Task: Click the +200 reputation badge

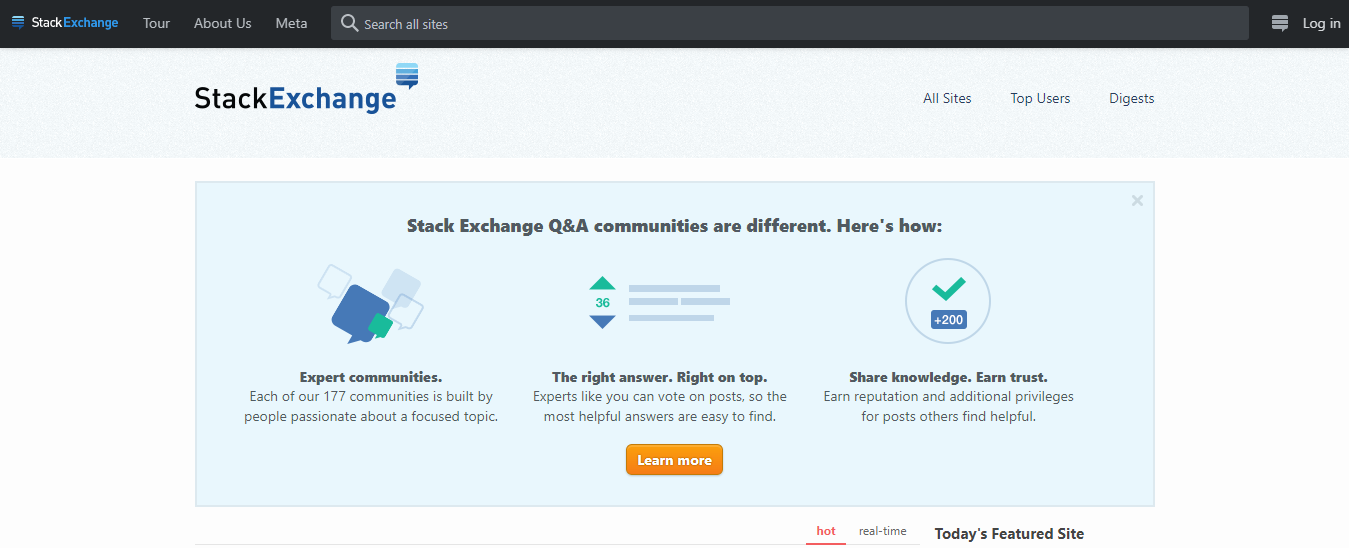Action: (x=948, y=320)
